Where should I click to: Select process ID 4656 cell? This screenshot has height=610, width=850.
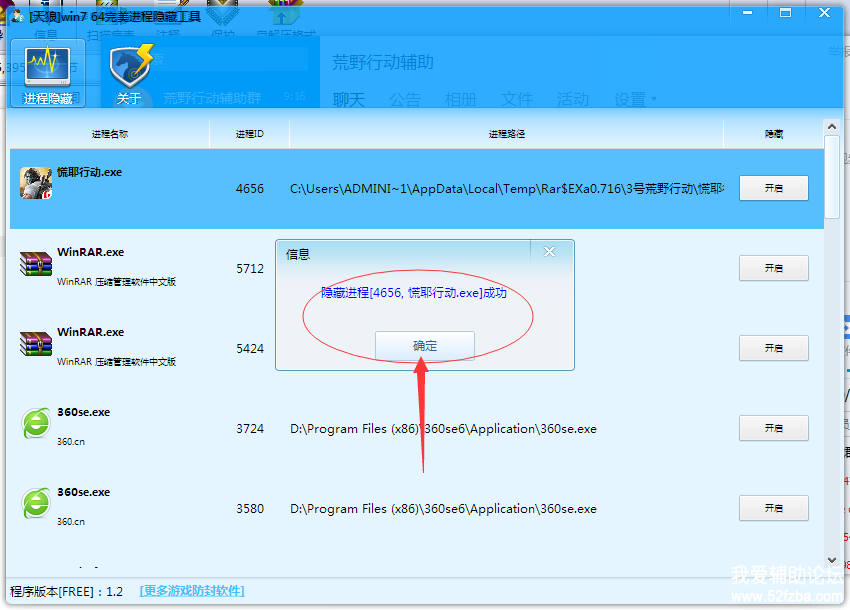[250, 189]
